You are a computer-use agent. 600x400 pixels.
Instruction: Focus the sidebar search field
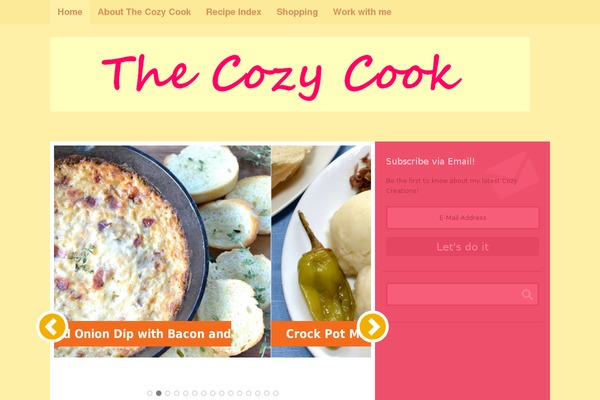[x=463, y=294]
